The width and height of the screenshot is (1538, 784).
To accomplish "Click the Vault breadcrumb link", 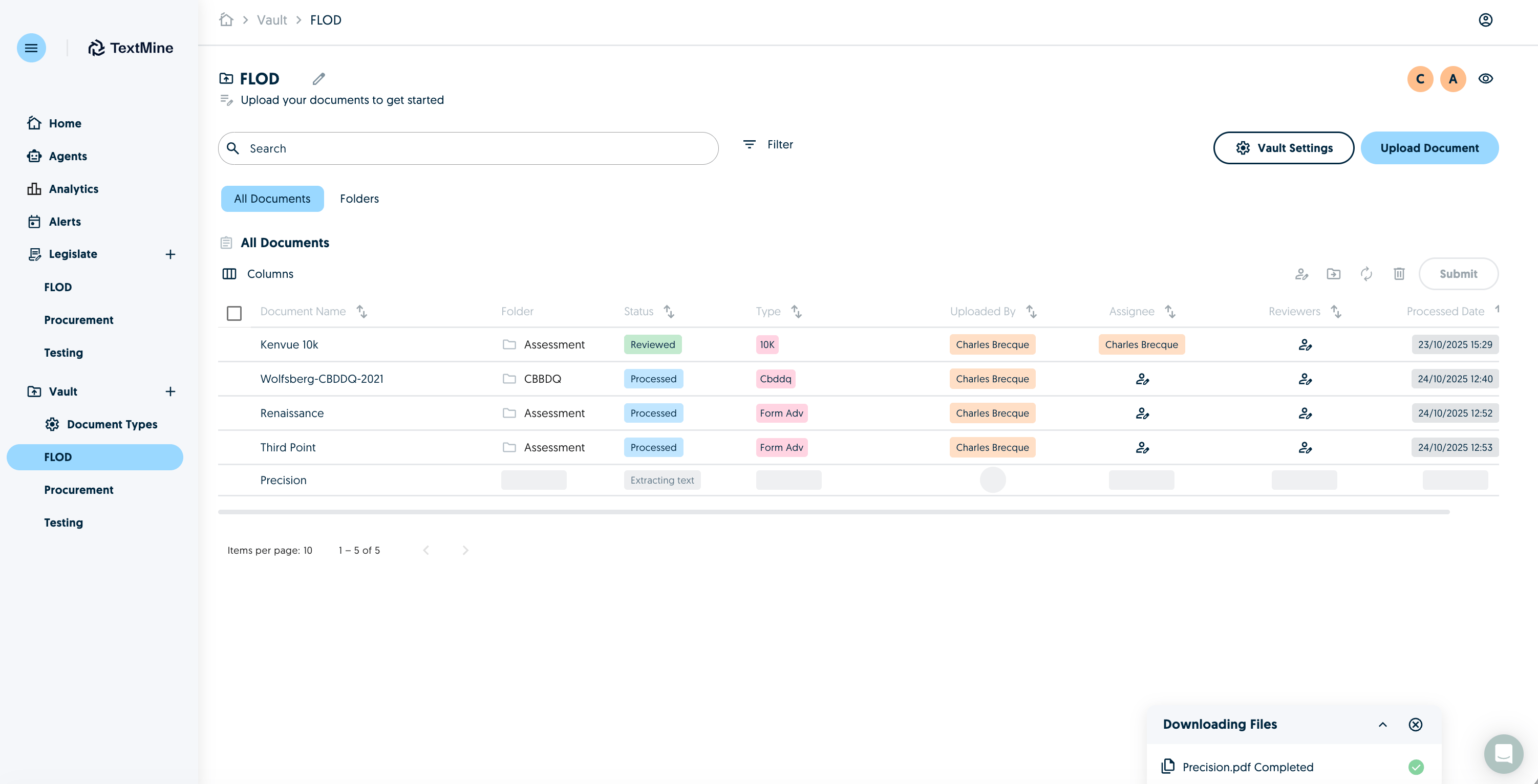I will click(272, 19).
